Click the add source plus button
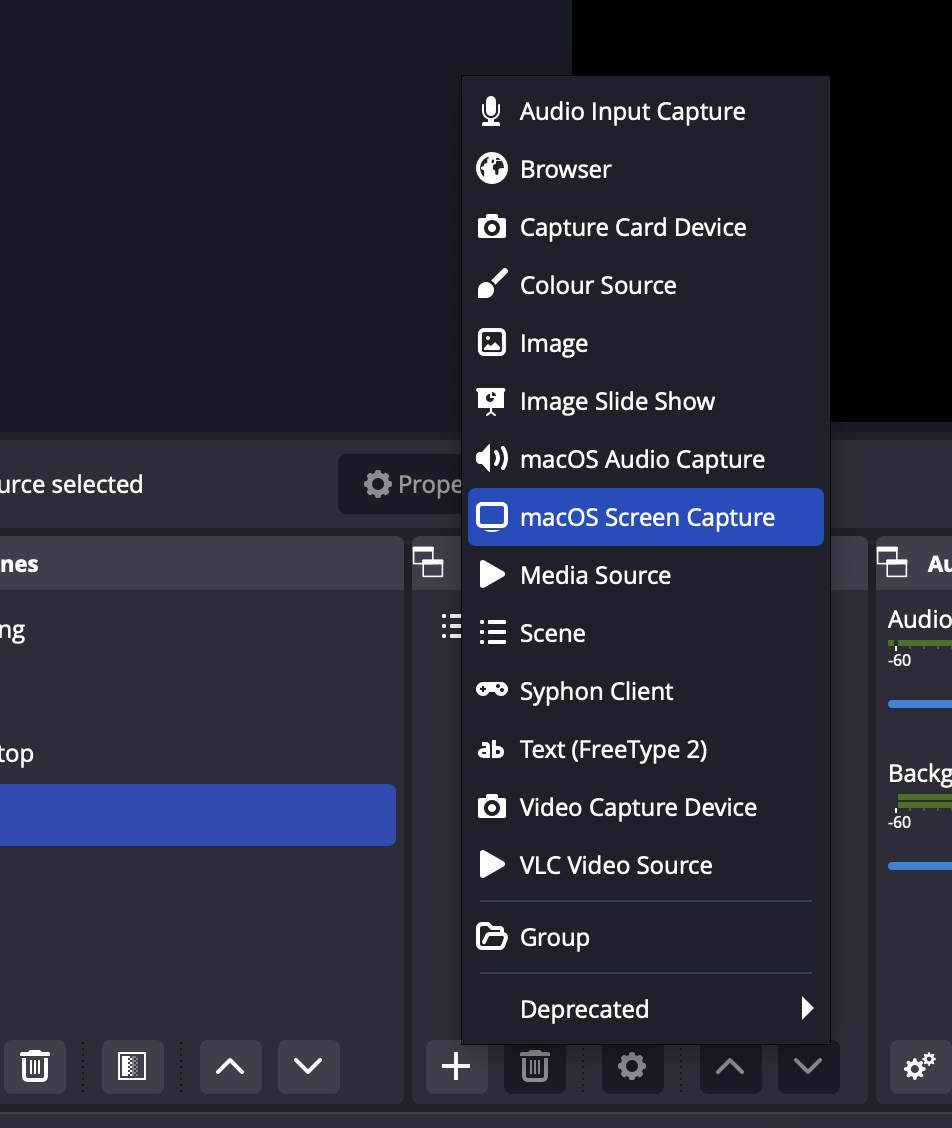The image size is (952, 1128). point(456,1066)
